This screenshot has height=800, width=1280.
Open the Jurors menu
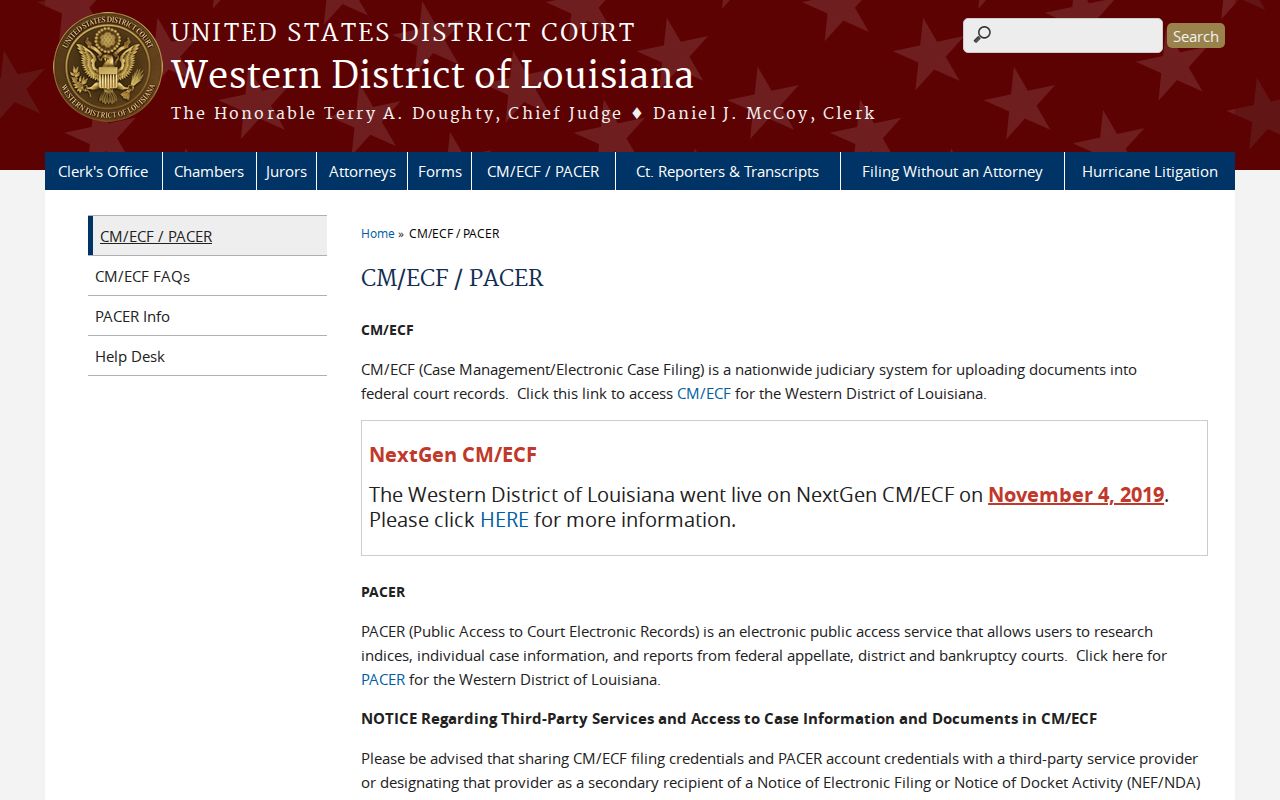(x=286, y=171)
